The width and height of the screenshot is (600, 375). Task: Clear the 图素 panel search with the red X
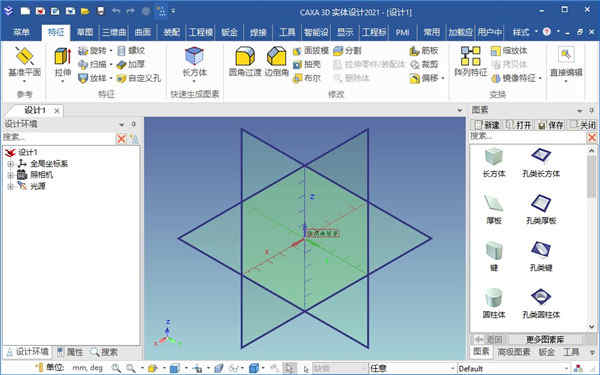(592, 137)
